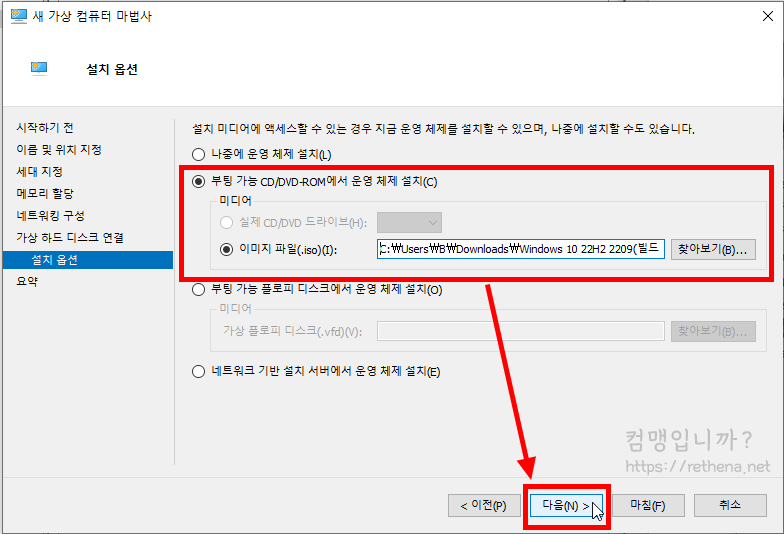Choose the '이미지 파일(.iso)' radio button
This screenshot has width=784, height=534.
tap(226, 250)
